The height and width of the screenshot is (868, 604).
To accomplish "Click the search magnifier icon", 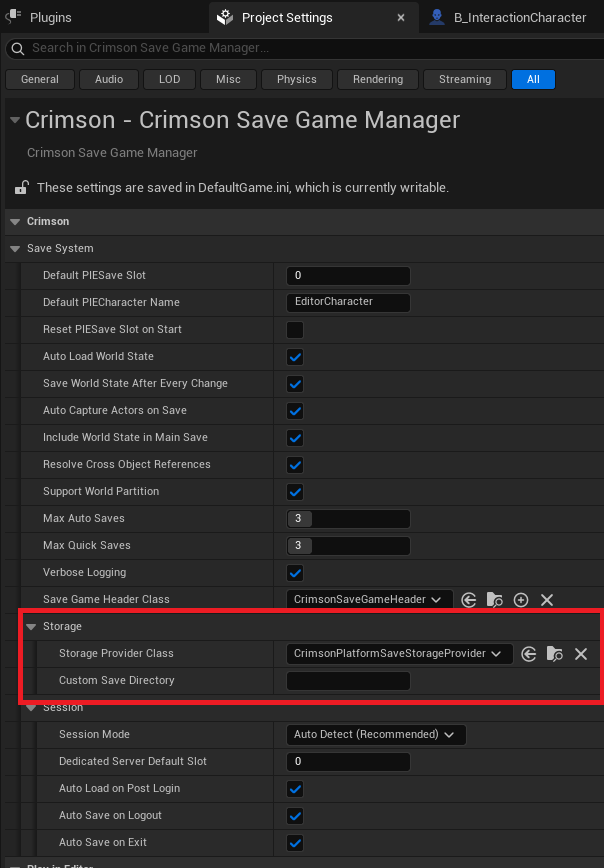I will [18, 49].
